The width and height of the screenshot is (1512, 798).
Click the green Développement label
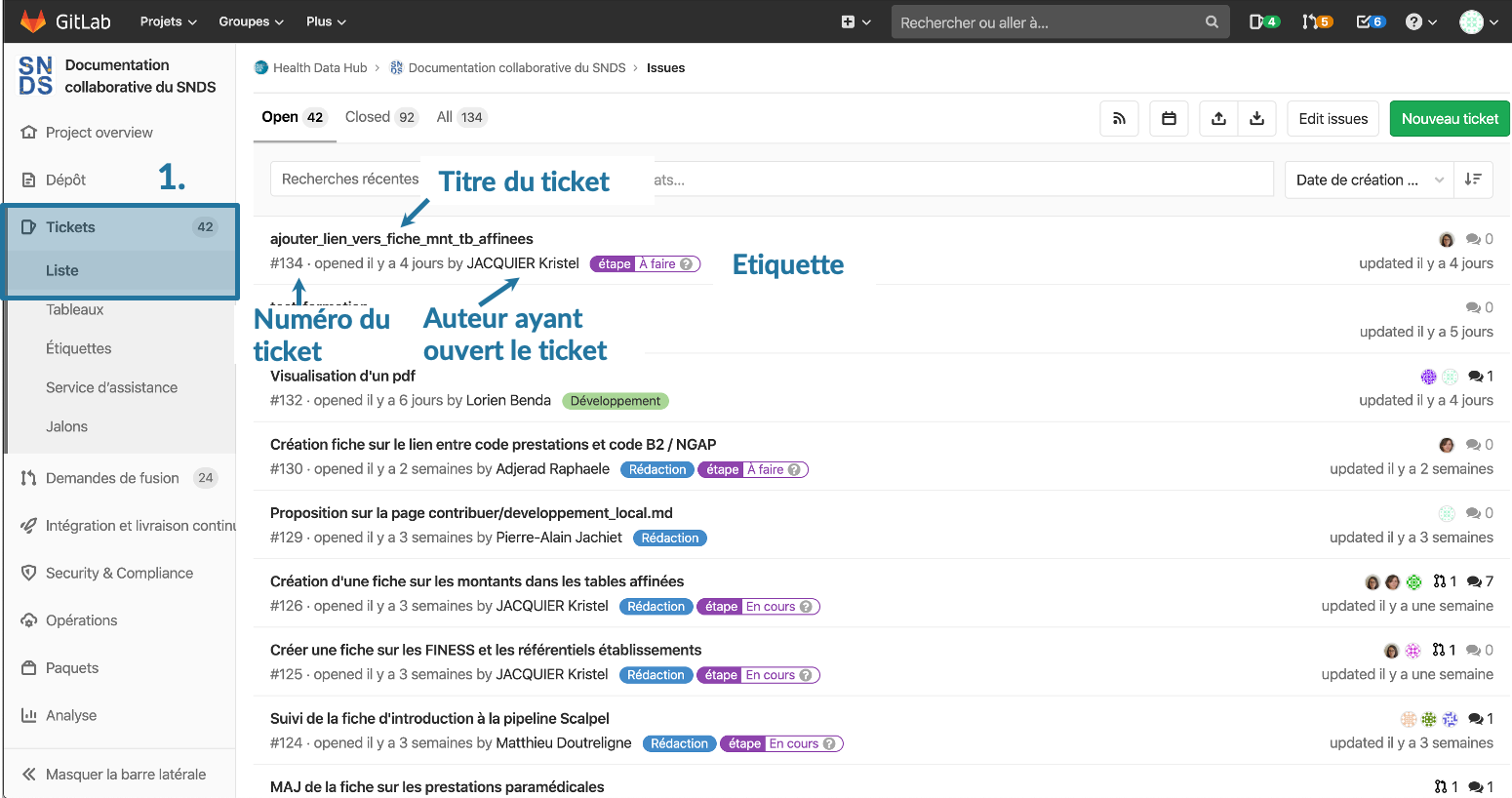point(616,401)
